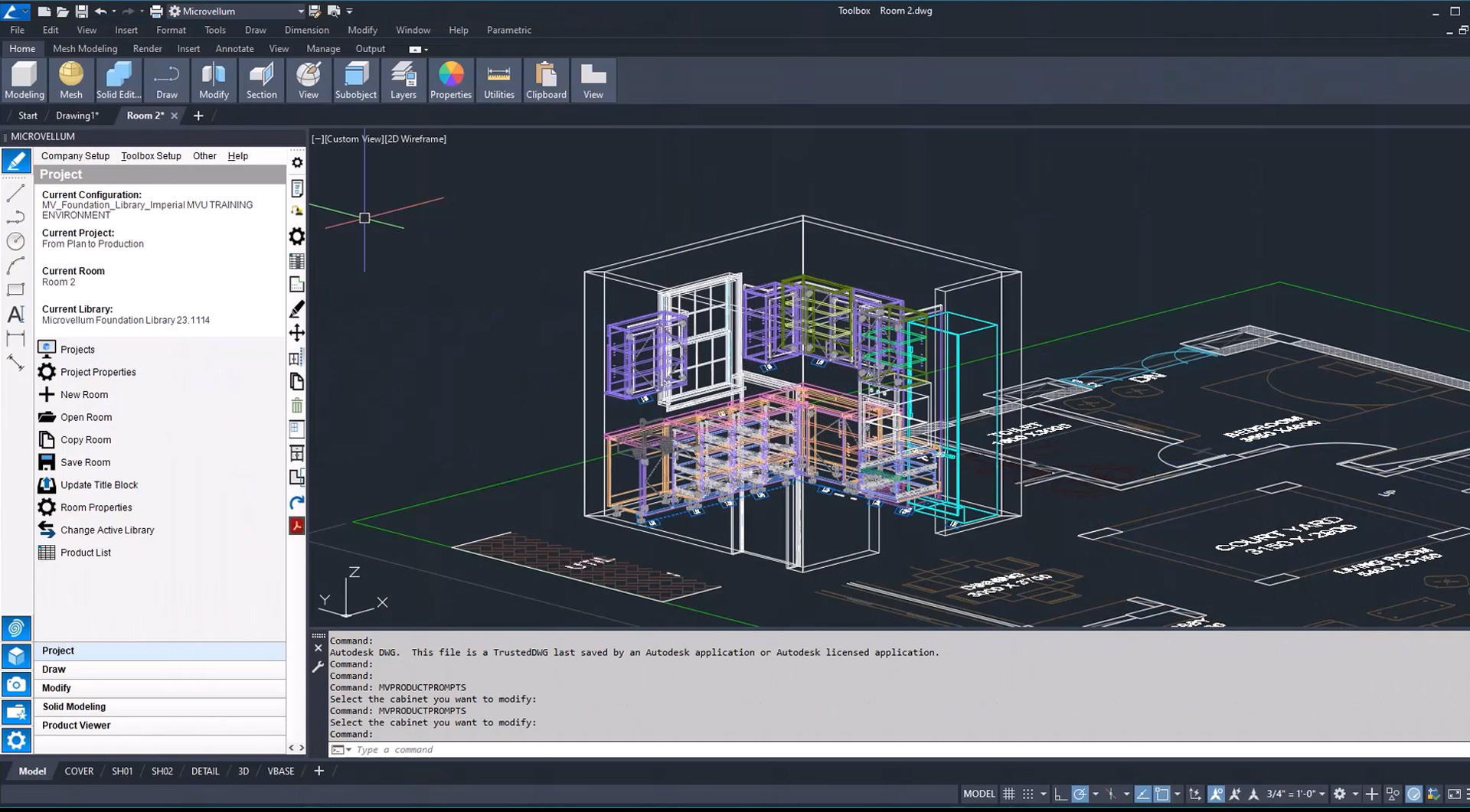
Task: Click the command line input field
Action: tap(911, 749)
